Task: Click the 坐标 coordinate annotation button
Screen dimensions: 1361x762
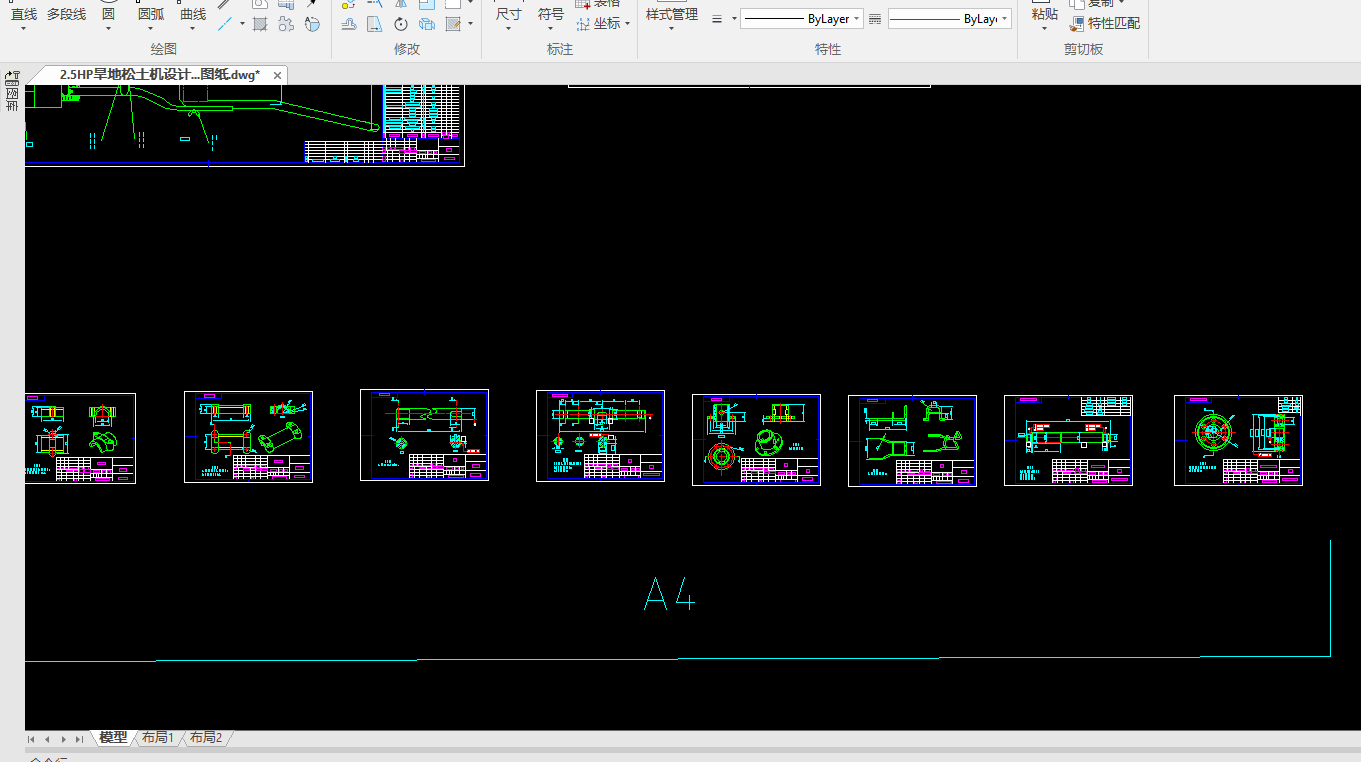Action: (x=598, y=23)
